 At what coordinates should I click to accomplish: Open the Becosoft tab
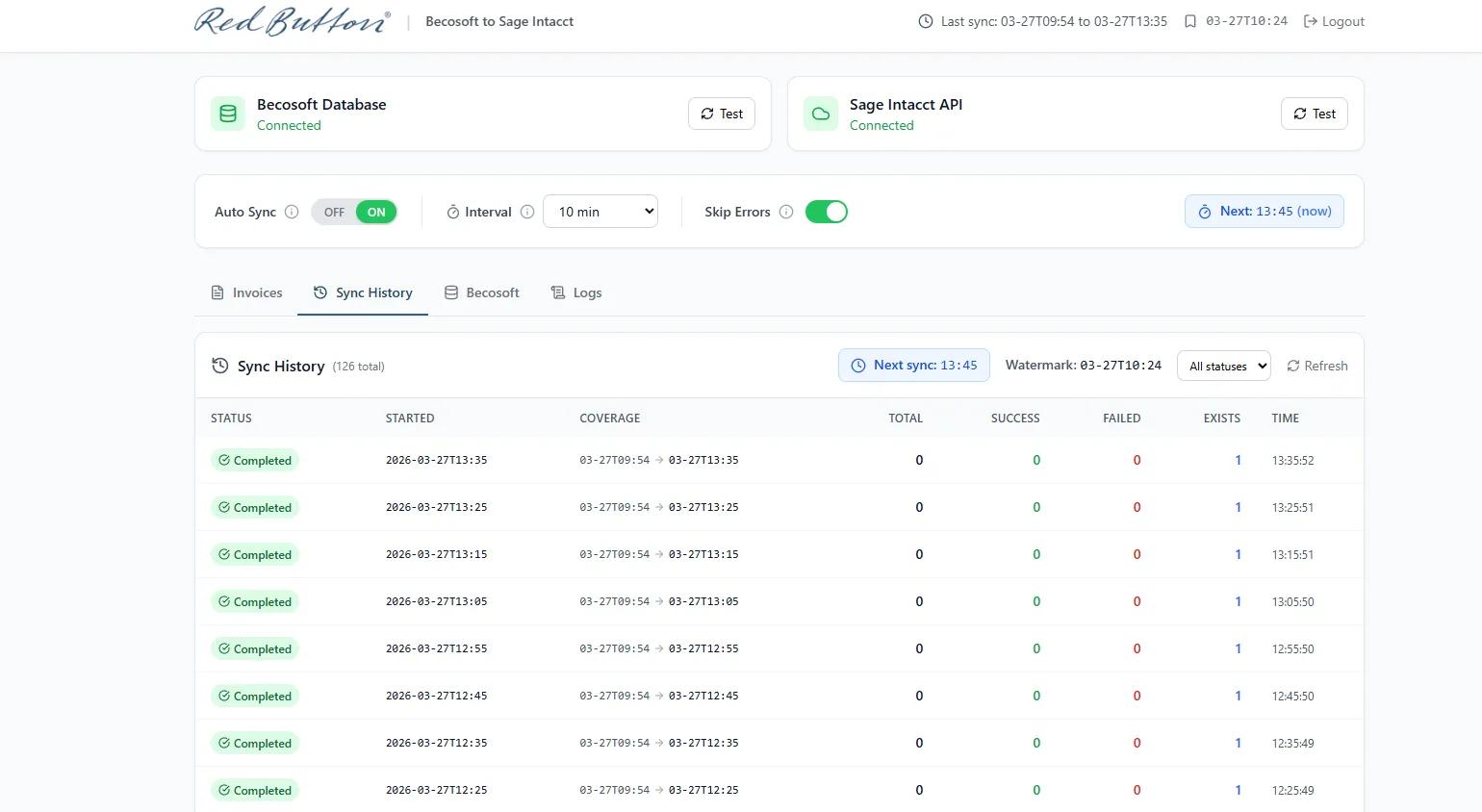[481, 292]
